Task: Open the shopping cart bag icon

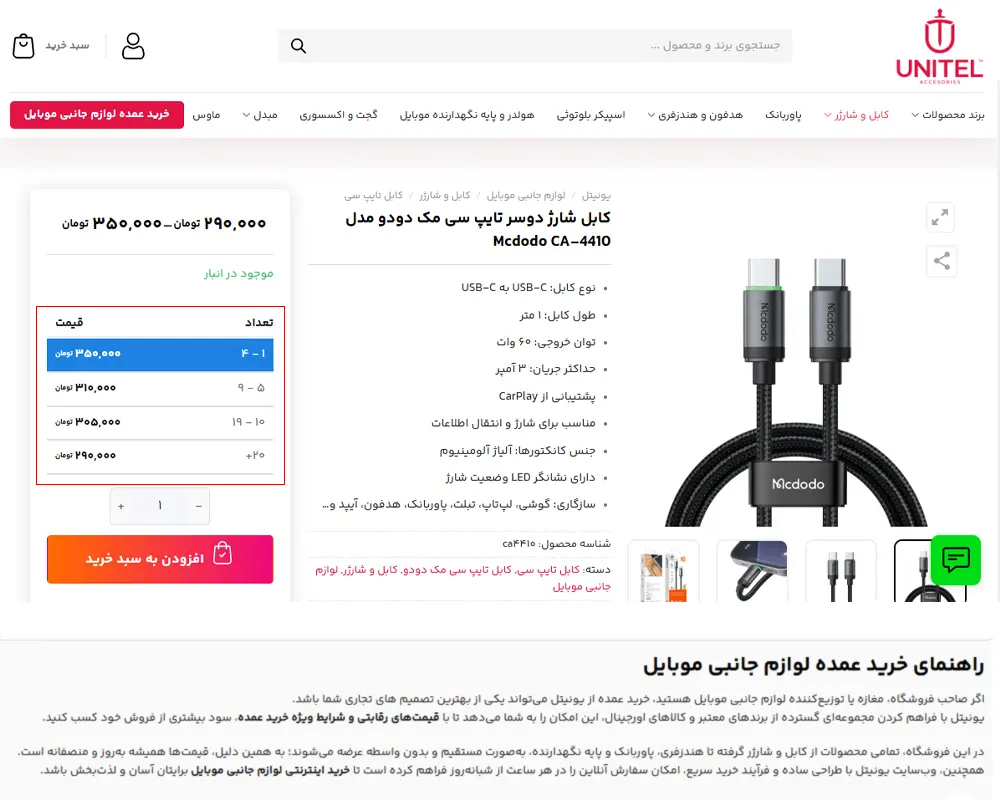Action: 24,46
